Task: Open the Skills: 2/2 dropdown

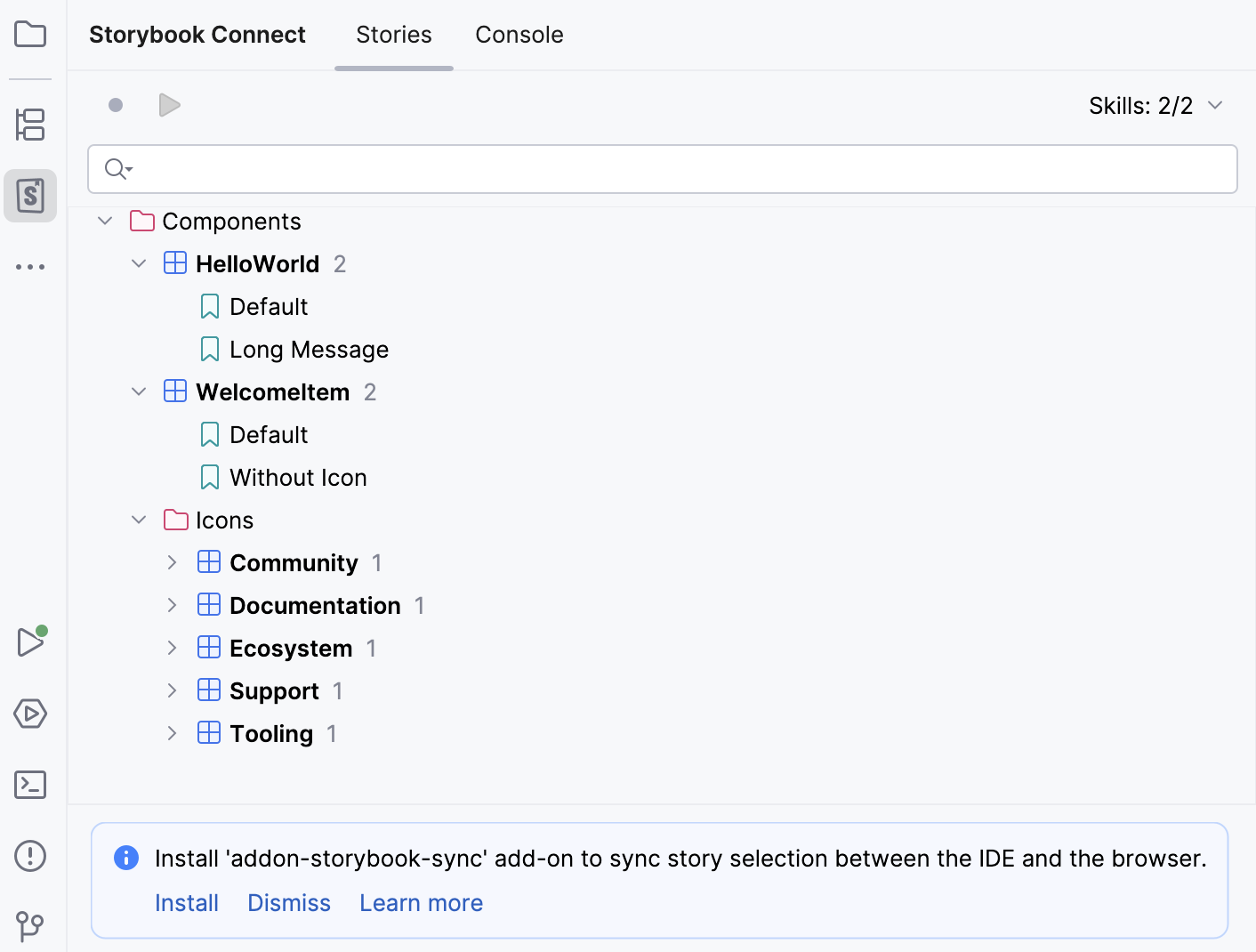Action: click(1156, 106)
